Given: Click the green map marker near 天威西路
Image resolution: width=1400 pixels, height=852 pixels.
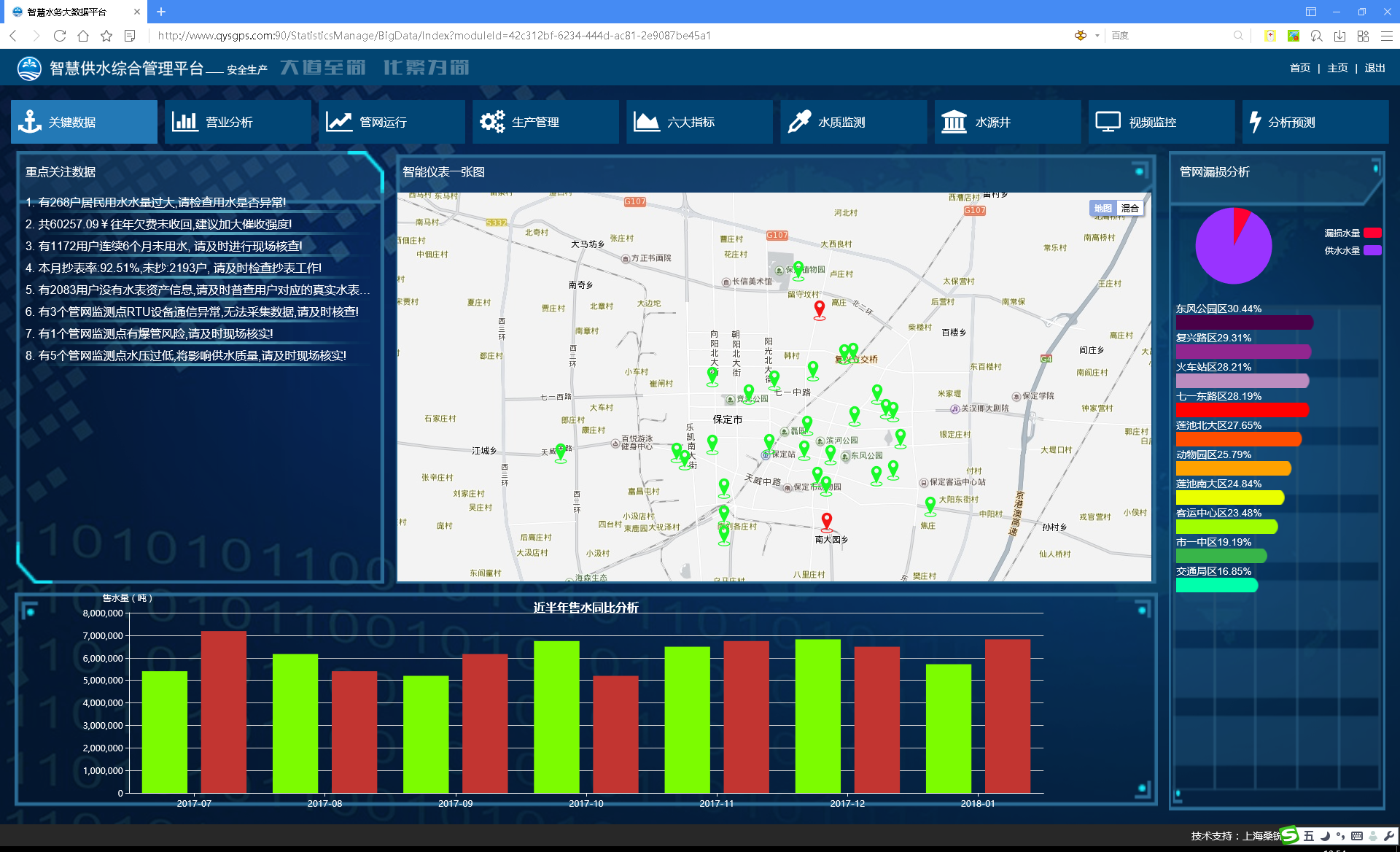Looking at the screenshot, I should [560, 453].
